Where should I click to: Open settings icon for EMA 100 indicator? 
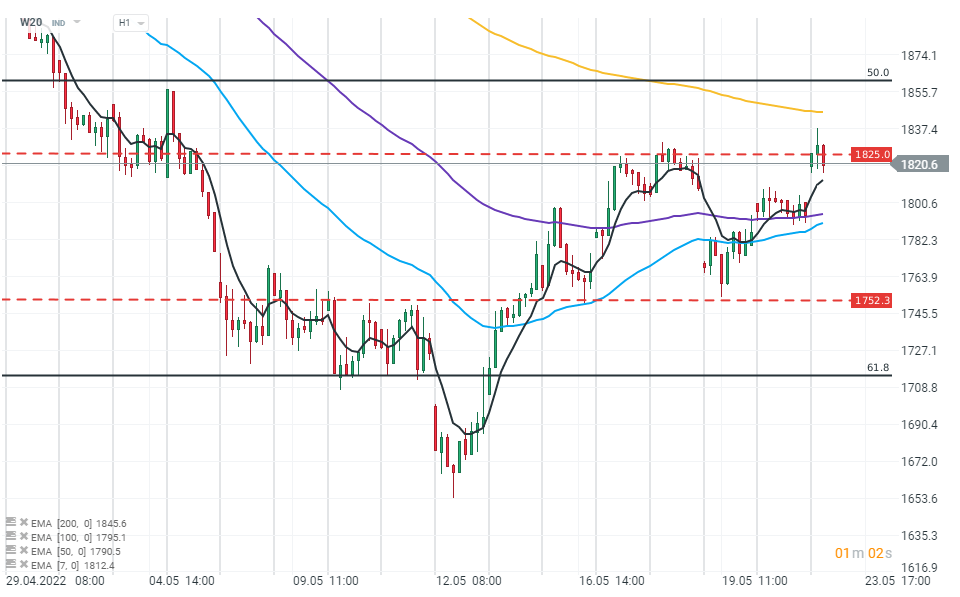pos(11,537)
